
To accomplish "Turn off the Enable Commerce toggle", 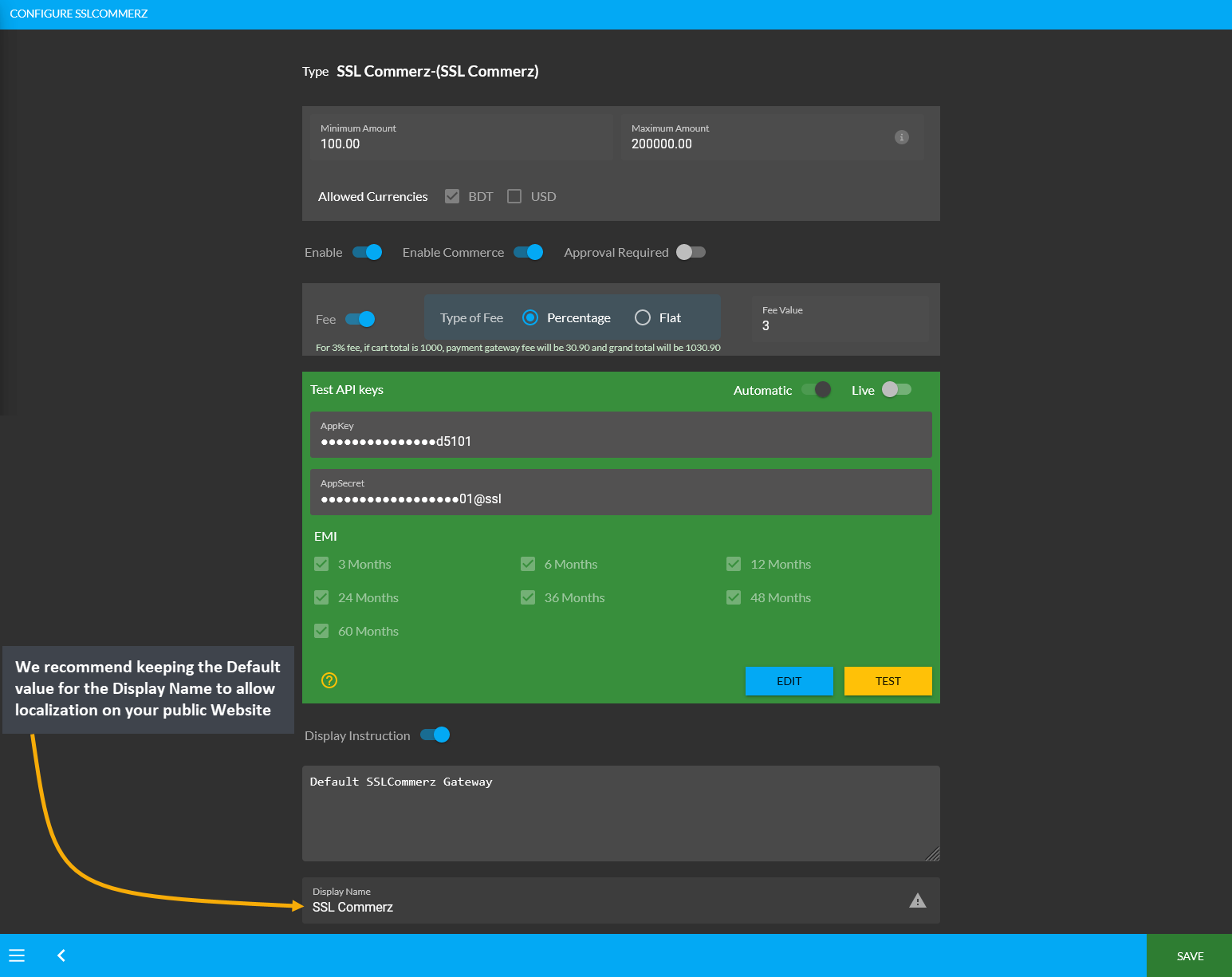I will point(529,252).
